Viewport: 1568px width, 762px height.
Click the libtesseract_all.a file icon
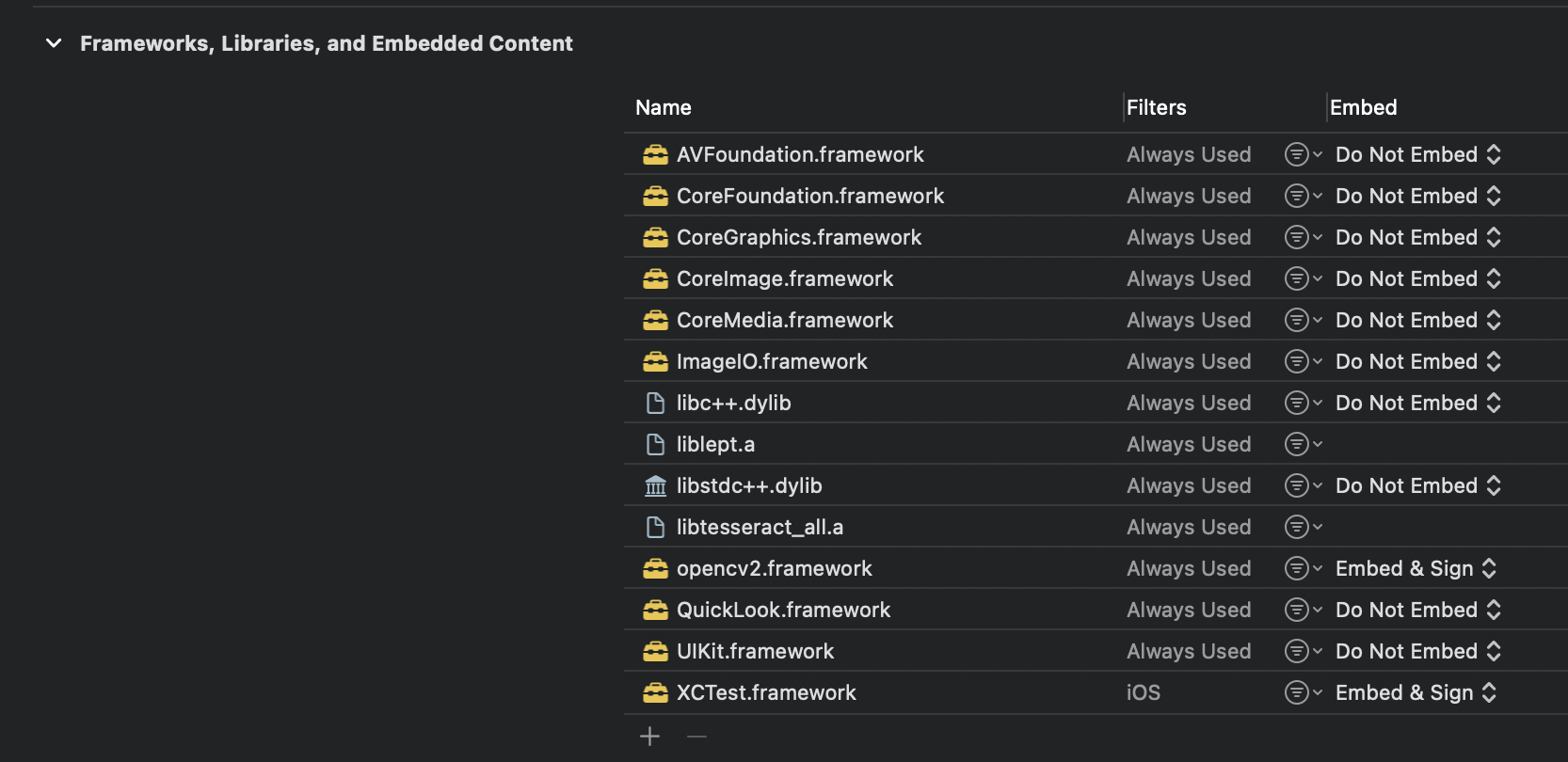click(x=656, y=527)
